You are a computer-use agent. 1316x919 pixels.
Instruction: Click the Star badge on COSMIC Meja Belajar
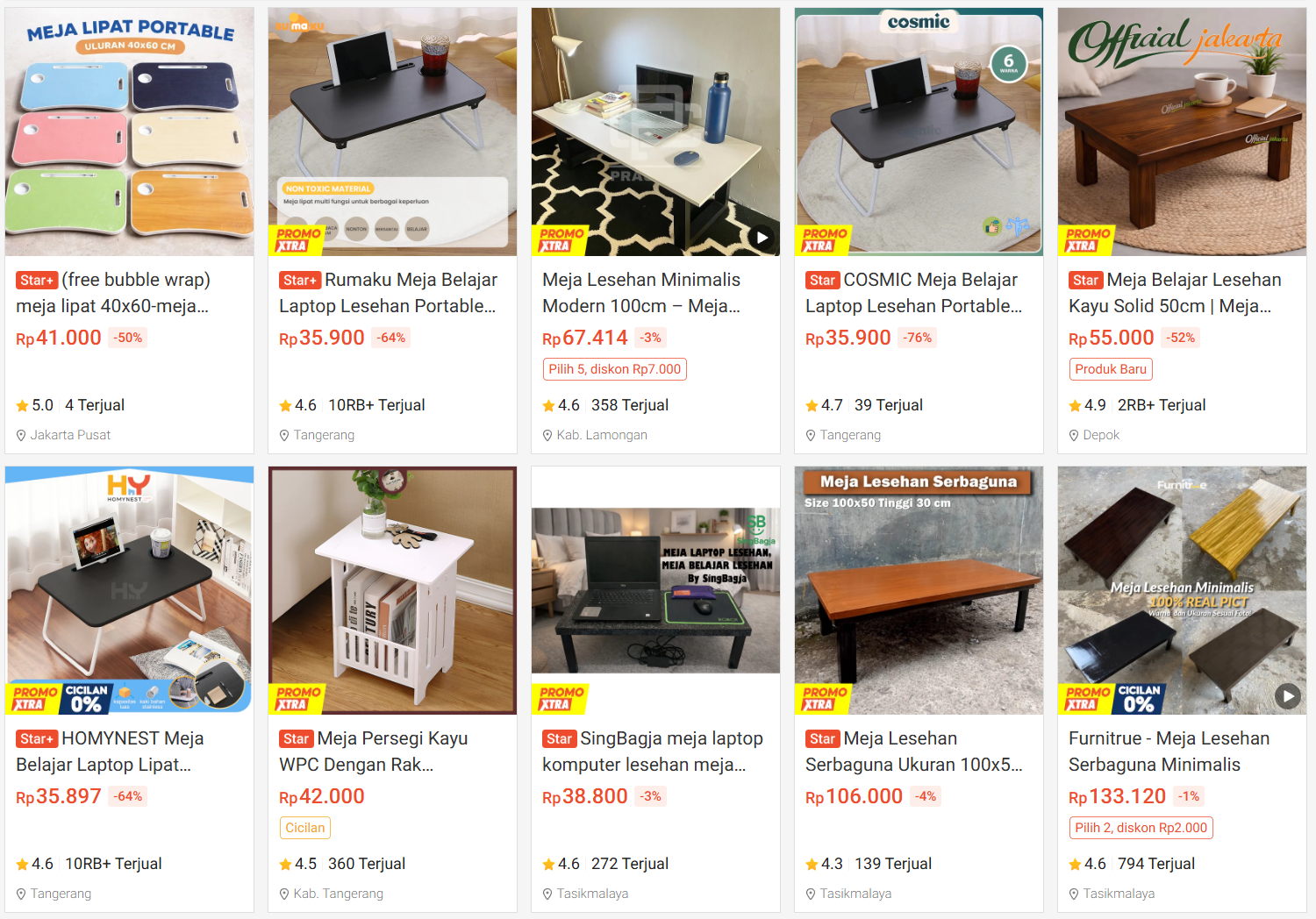[x=822, y=281]
